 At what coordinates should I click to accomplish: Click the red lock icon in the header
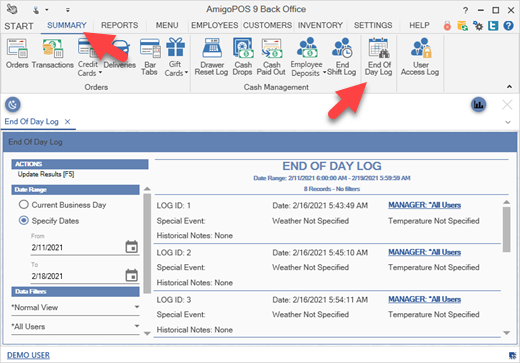[x=447, y=26]
